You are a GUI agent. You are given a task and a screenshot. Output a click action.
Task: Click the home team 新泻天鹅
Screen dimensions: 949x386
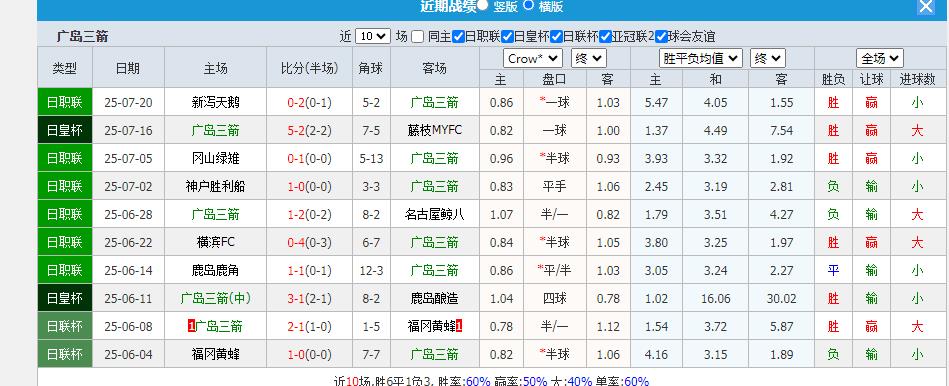(x=215, y=102)
